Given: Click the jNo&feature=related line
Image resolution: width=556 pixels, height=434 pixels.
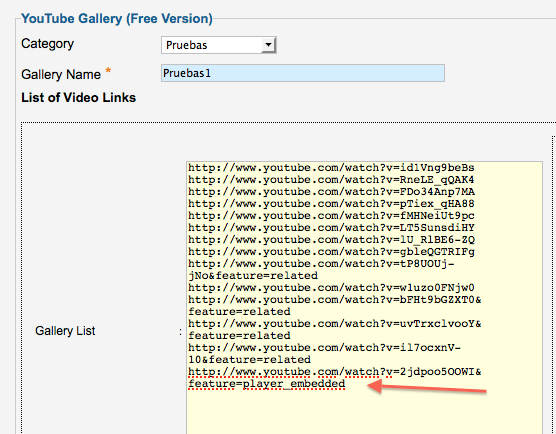Looking at the screenshot, I should click(253, 276).
